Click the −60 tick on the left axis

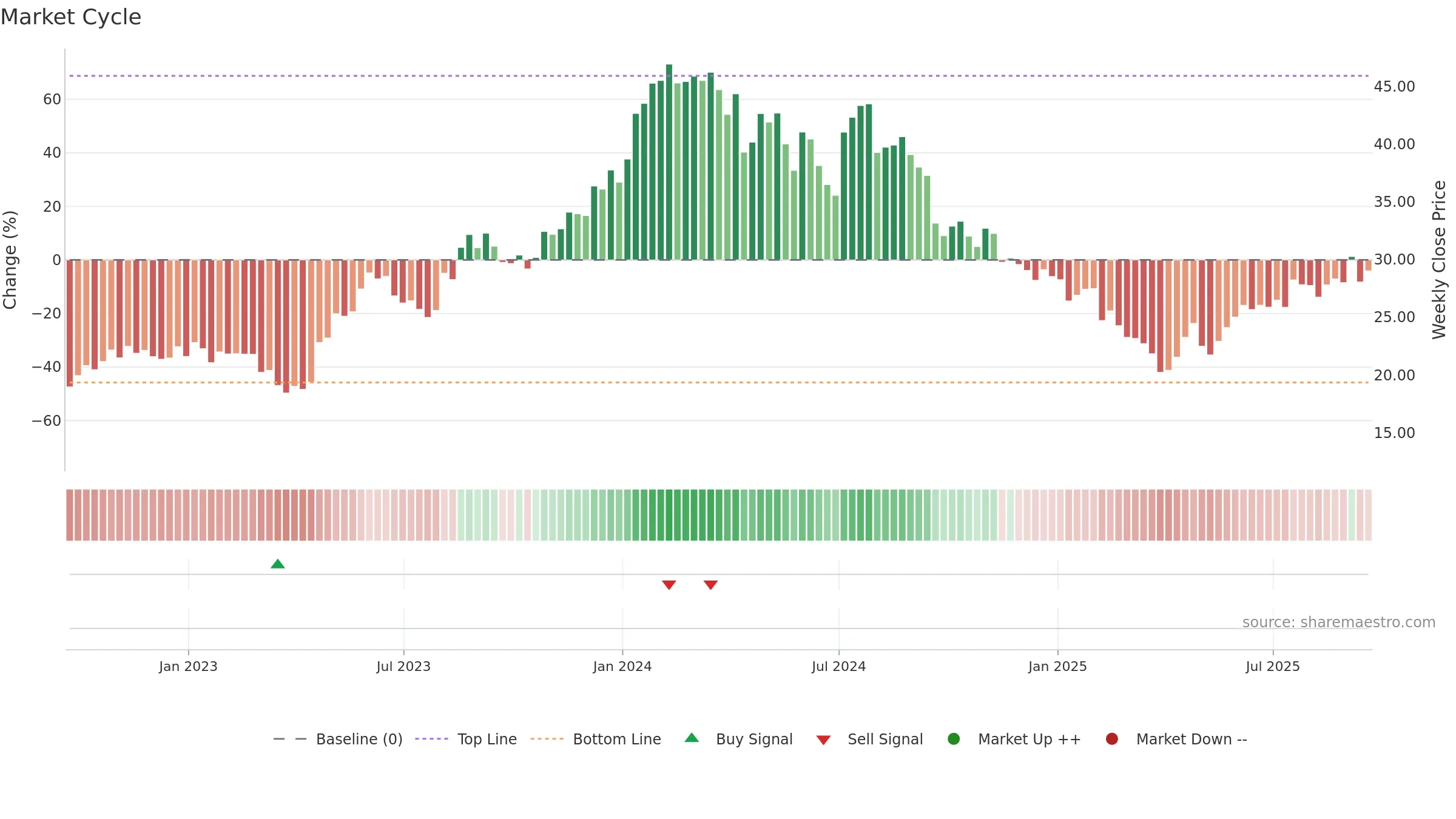pos(47,420)
